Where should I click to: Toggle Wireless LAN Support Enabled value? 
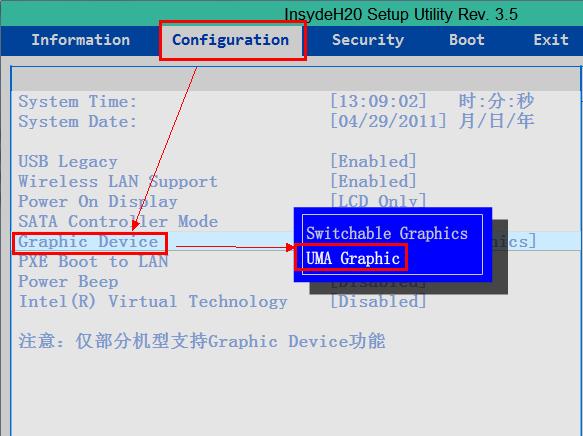click(373, 182)
